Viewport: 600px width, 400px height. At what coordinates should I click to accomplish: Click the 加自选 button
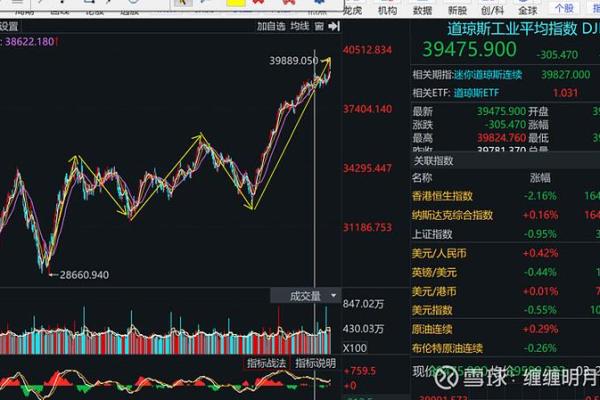271,26
